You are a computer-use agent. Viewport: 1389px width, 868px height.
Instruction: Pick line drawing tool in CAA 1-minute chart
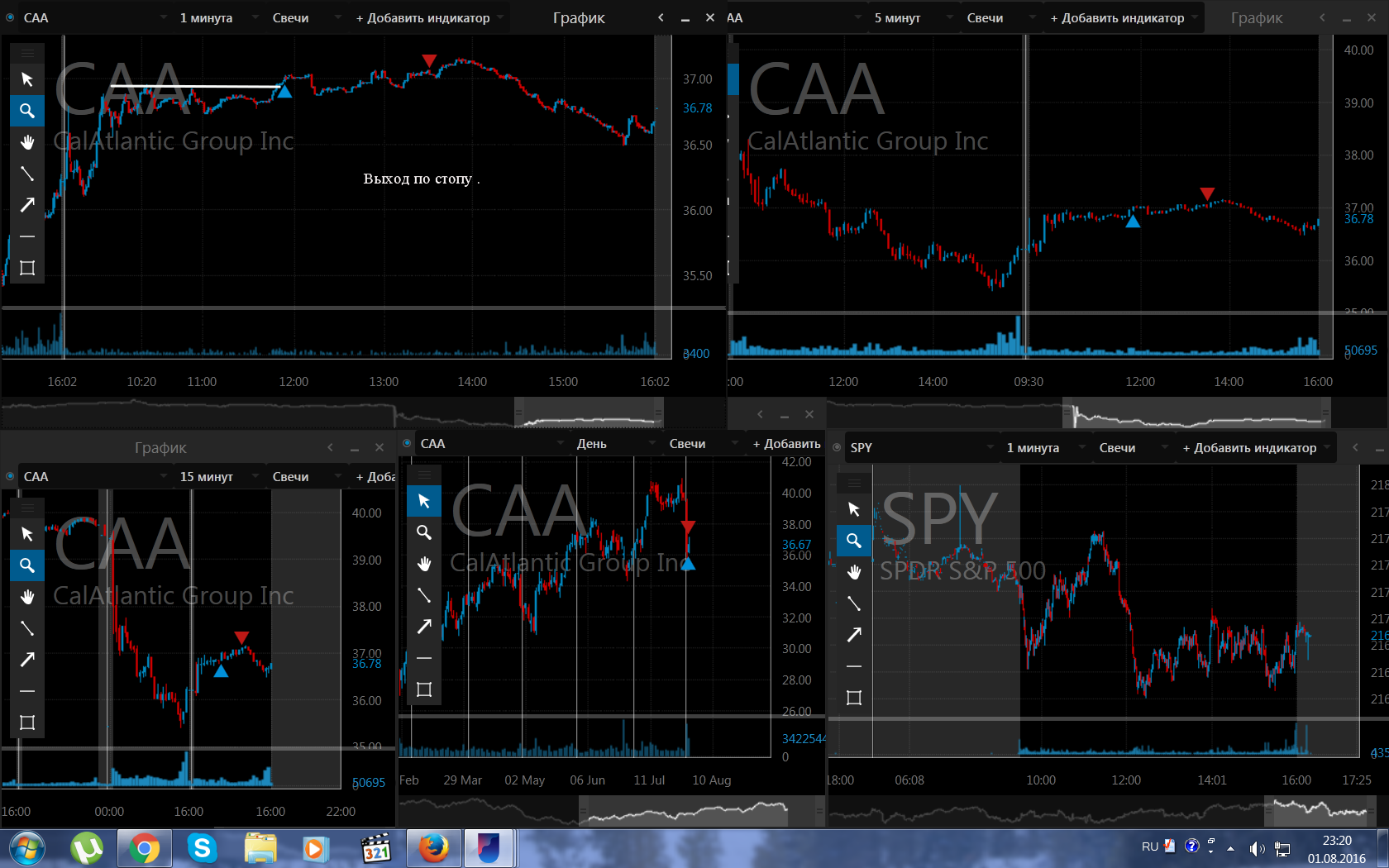pyautogui.click(x=27, y=174)
